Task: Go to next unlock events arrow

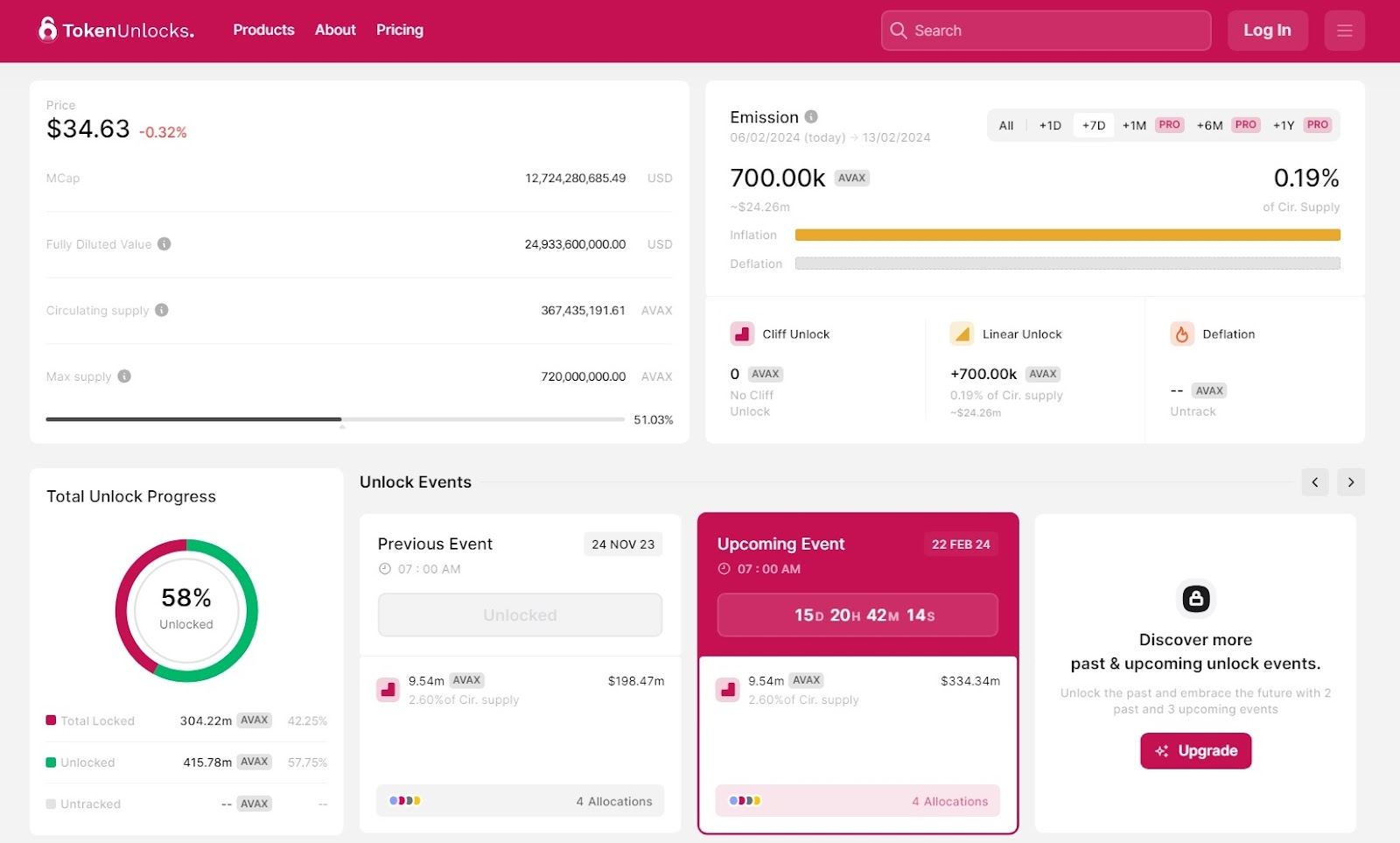Action: [1350, 482]
